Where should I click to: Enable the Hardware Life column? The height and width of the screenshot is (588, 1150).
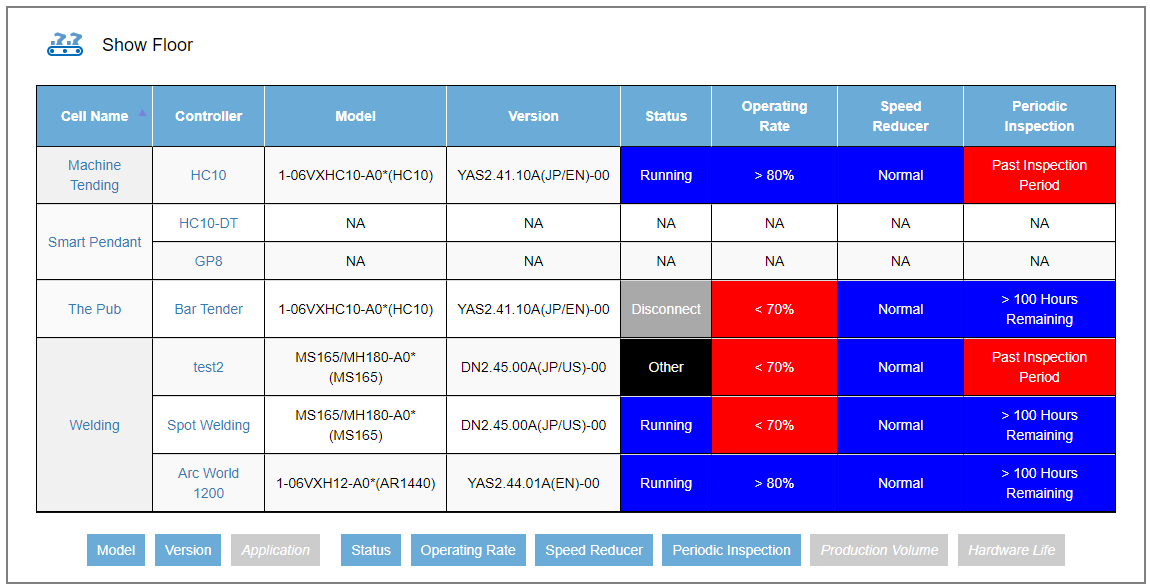pos(1011,550)
